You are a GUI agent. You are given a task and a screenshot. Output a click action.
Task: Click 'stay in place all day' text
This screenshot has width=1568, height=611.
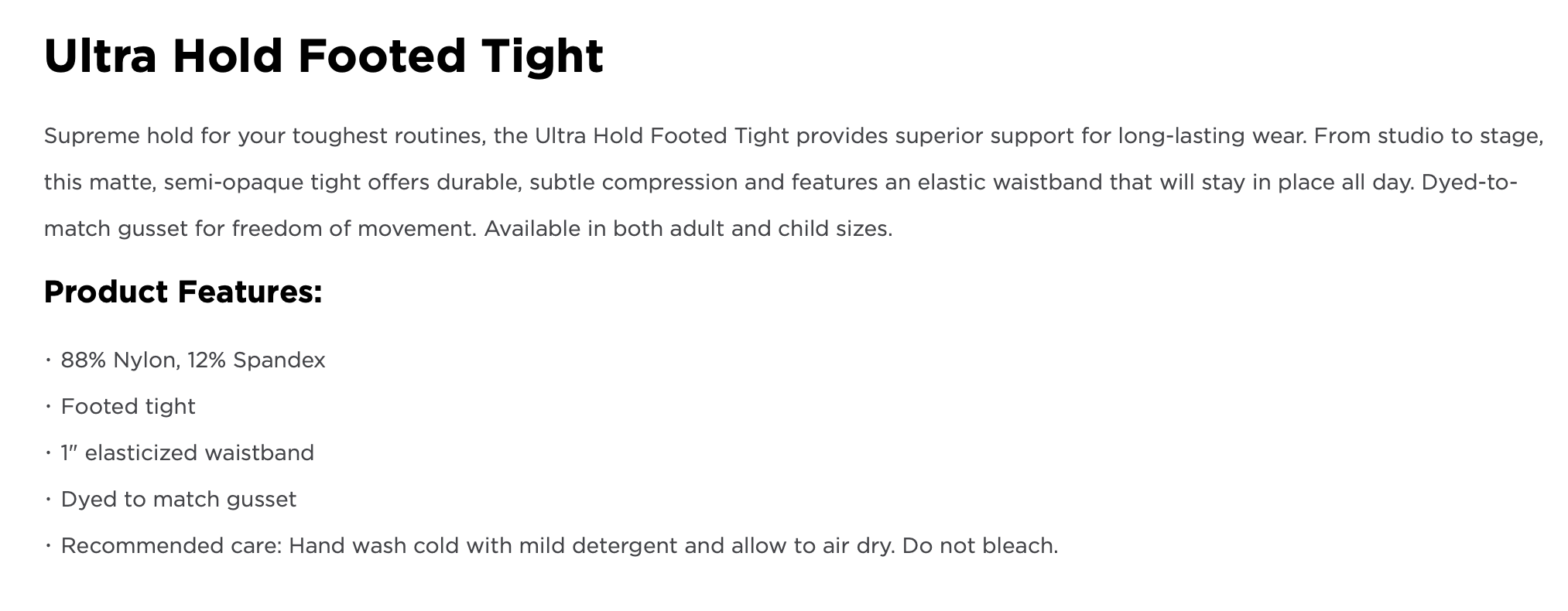(1307, 183)
